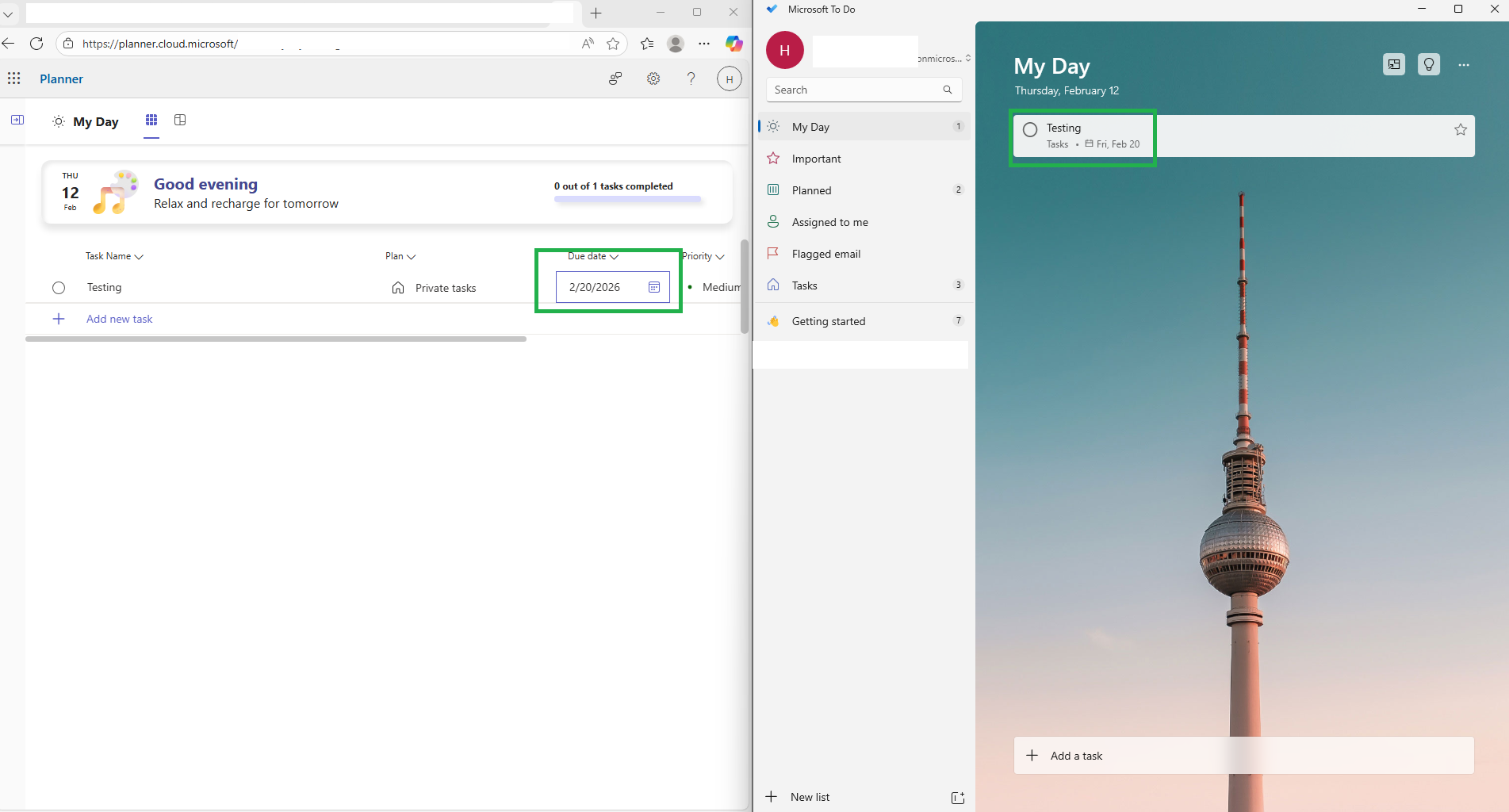Open Planner settings gear icon

pyautogui.click(x=653, y=79)
